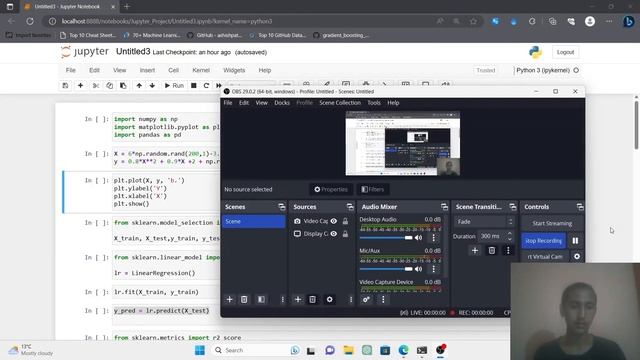The height and width of the screenshot is (360, 640).
Task: Lock the Video Capture source
Action: [x=345, y=221]
